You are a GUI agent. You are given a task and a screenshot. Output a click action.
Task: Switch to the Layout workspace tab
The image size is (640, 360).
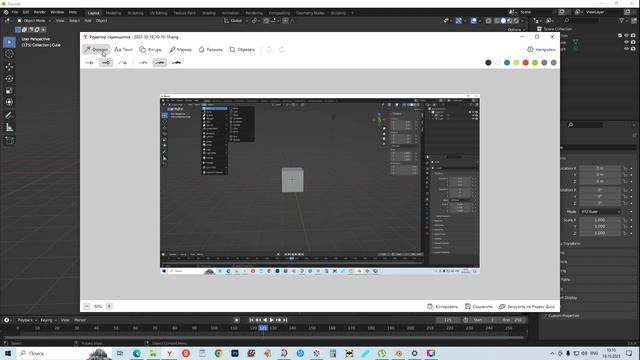pyautogui.click(x=93, y=13)
